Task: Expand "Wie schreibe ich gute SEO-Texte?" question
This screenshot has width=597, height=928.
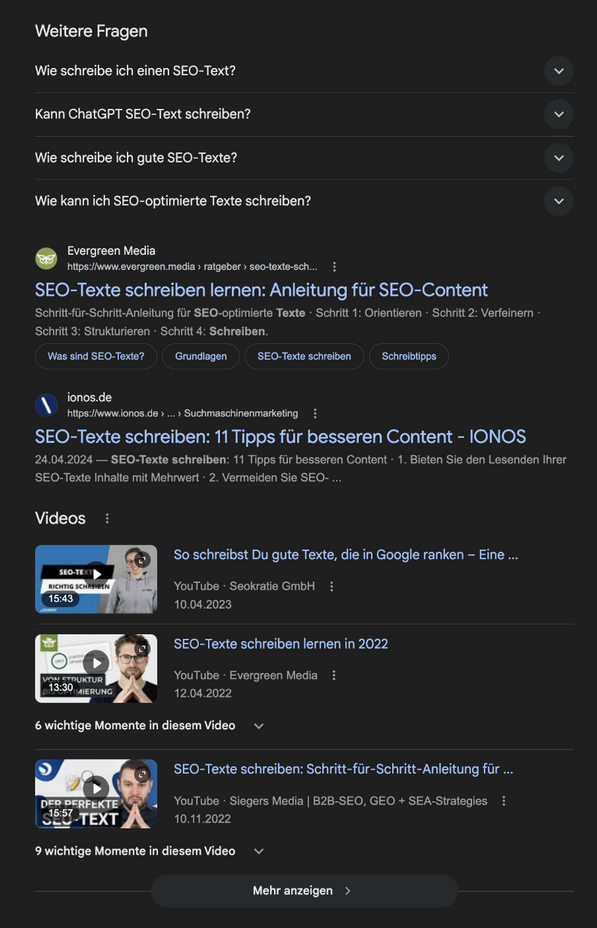Action: point(304,158)
